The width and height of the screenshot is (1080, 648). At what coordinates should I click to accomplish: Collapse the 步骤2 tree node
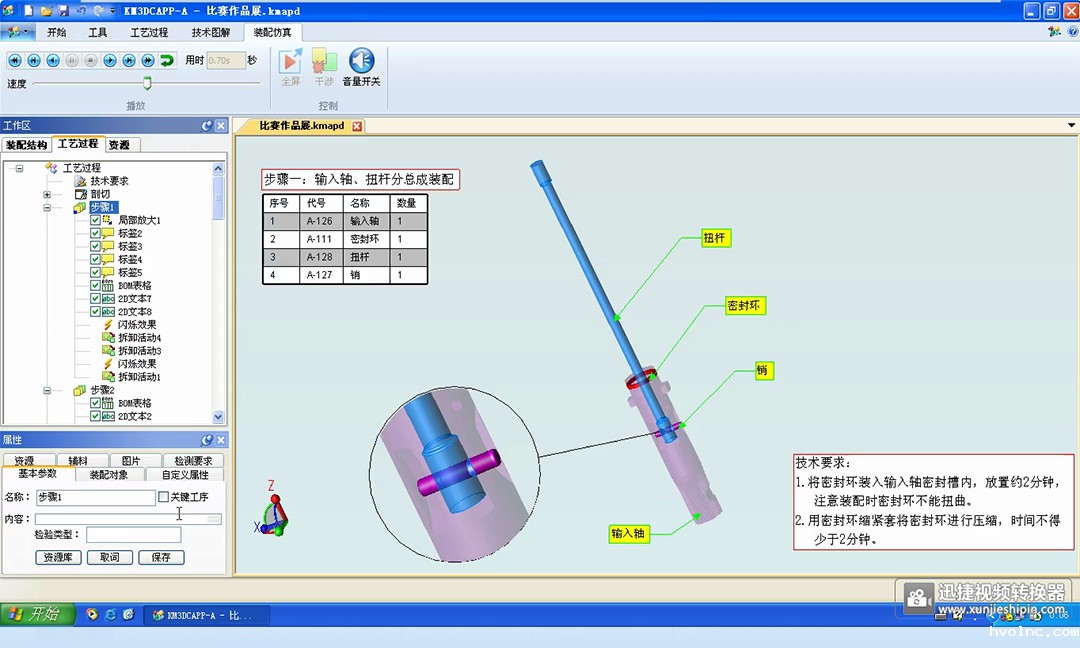click(47, 390)
